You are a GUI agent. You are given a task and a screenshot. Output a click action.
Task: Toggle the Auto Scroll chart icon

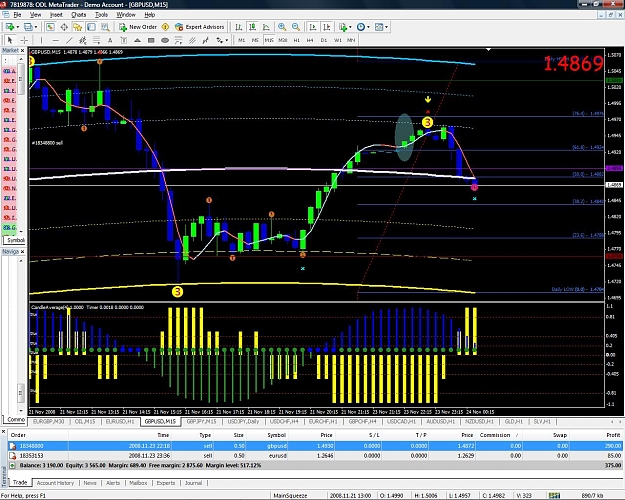(313, 27)
